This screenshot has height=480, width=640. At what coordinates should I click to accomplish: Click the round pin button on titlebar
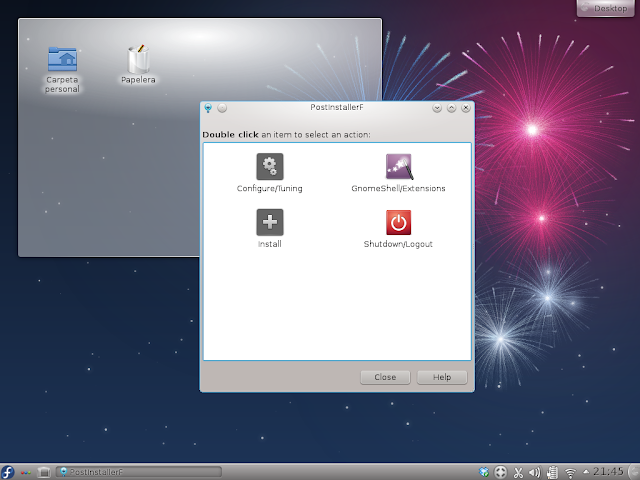(222, 108)
